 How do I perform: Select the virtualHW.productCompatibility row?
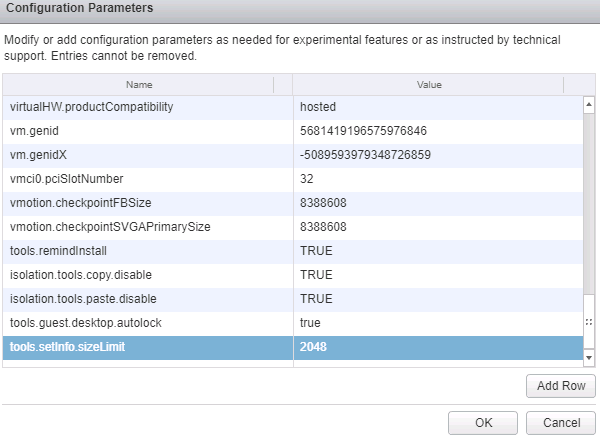91,106
